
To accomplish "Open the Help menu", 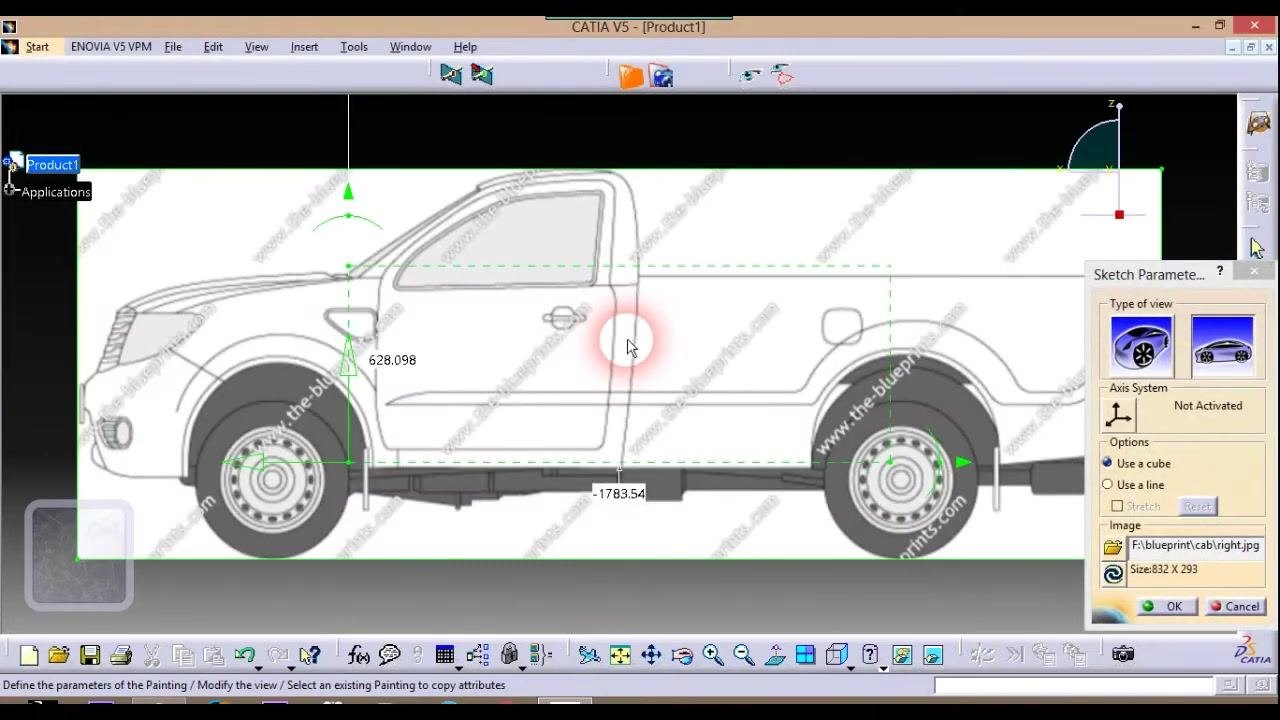I will [465, 47].
